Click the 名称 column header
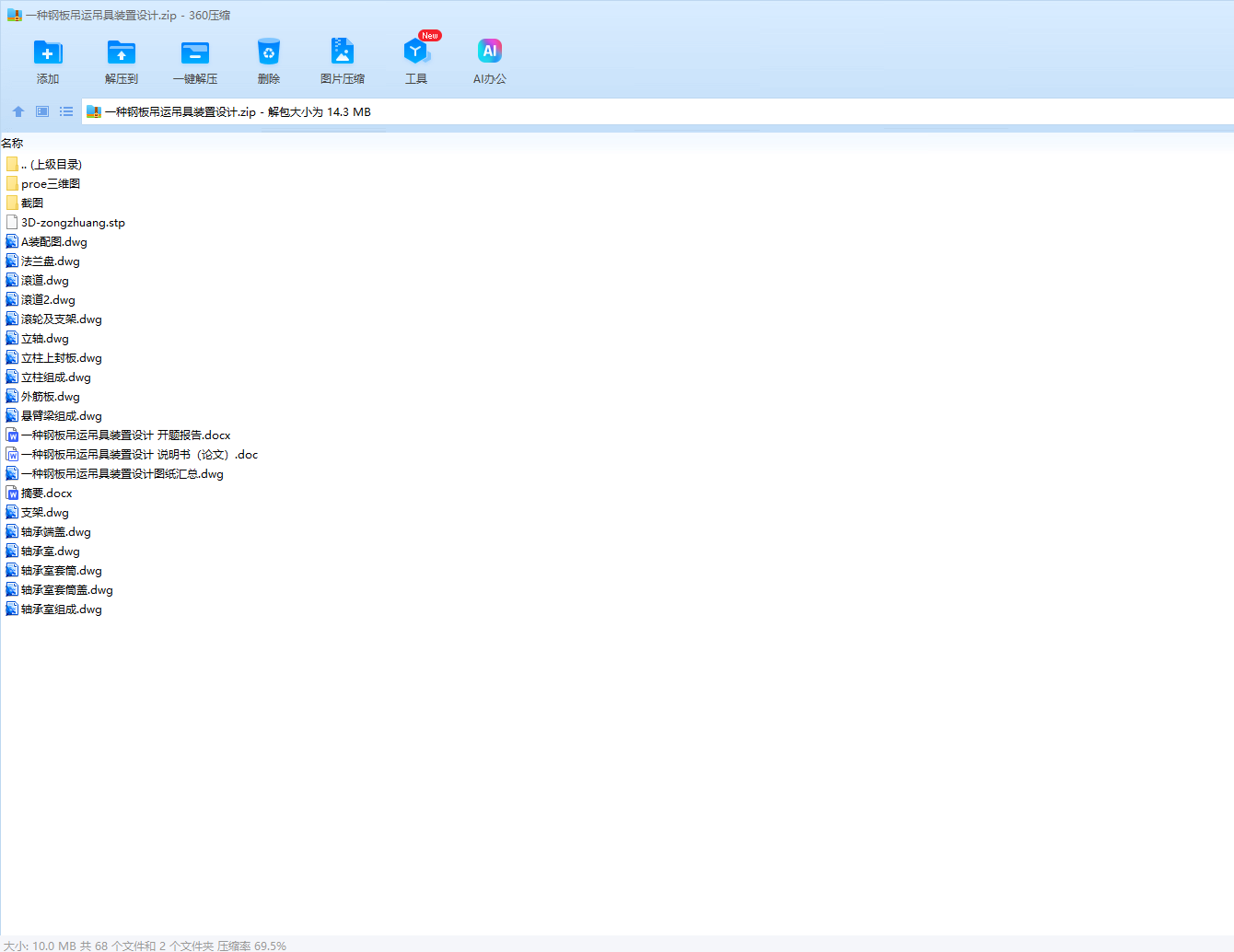 coord(12,144)
